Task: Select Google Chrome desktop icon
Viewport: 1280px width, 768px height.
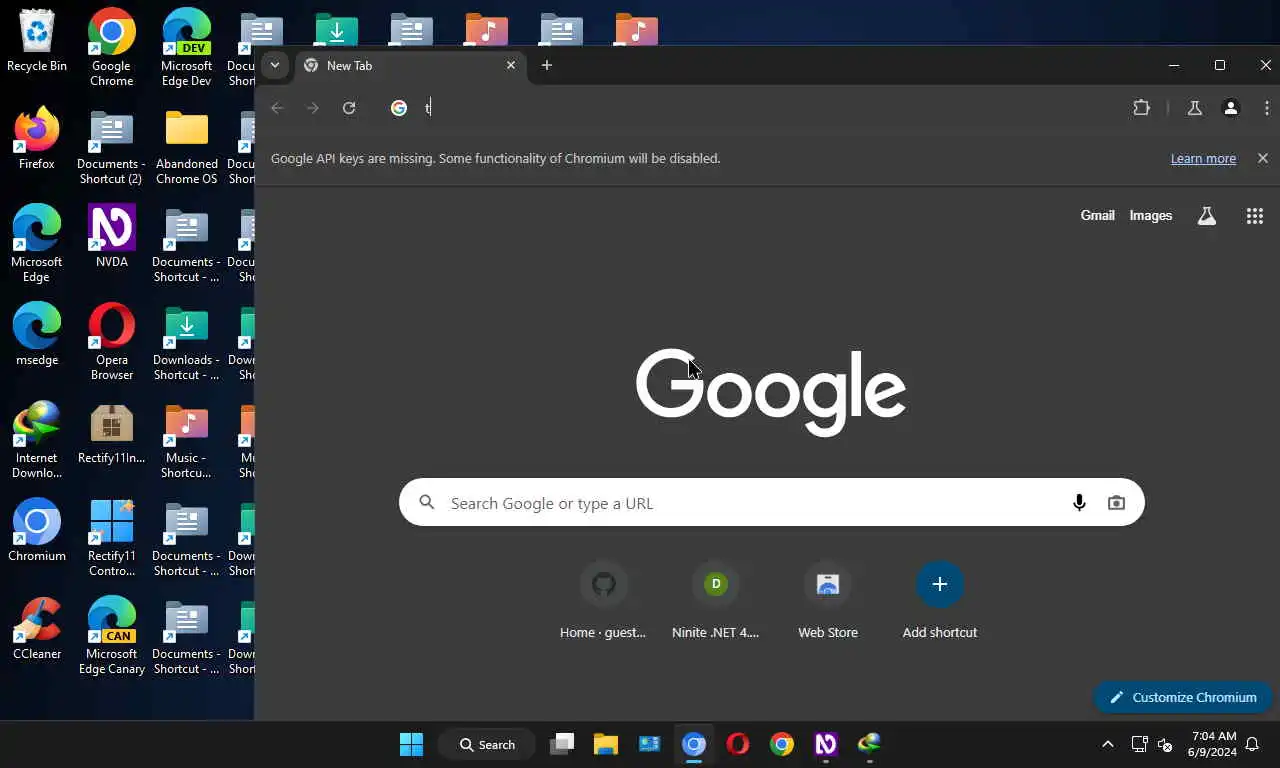Action: coord(112,48)
